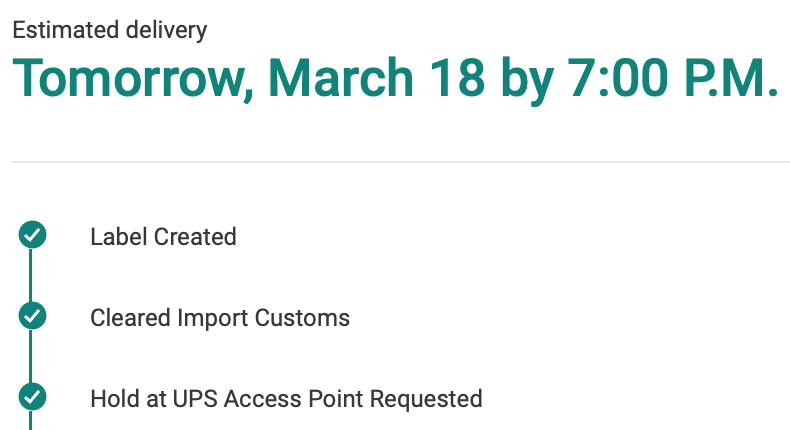This screenshot has width=790, height=430.
Task: Click the word Customs in the second step
Action: coord(304,318)
